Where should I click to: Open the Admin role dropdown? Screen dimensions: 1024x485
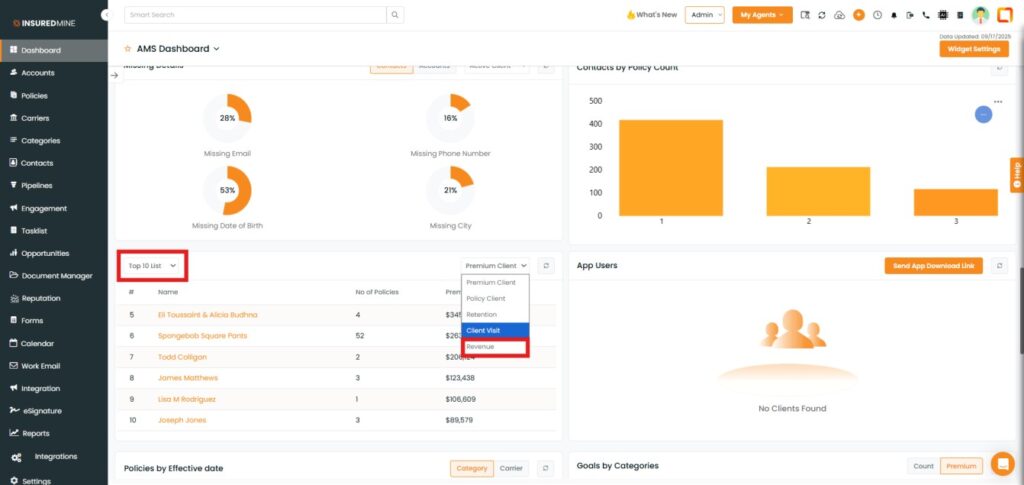704,15
